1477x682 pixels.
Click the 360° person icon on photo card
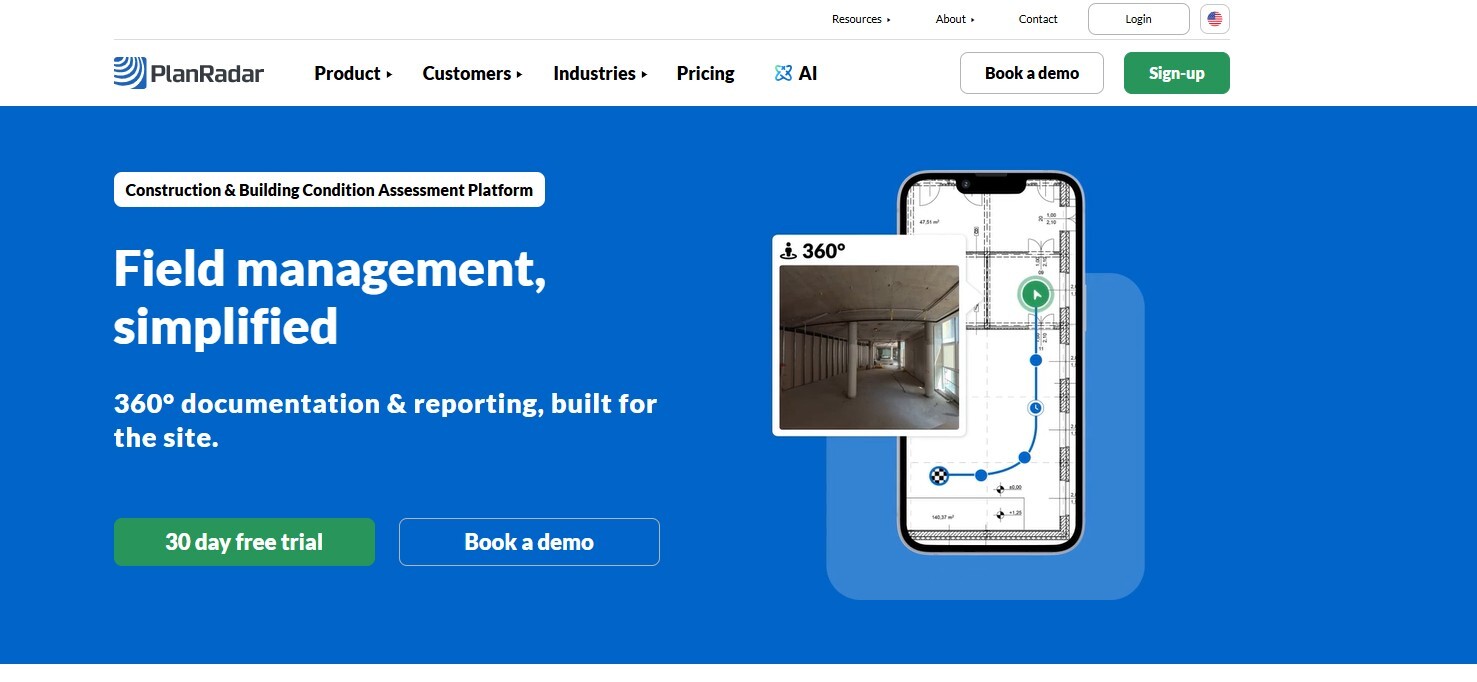[789, 251]
